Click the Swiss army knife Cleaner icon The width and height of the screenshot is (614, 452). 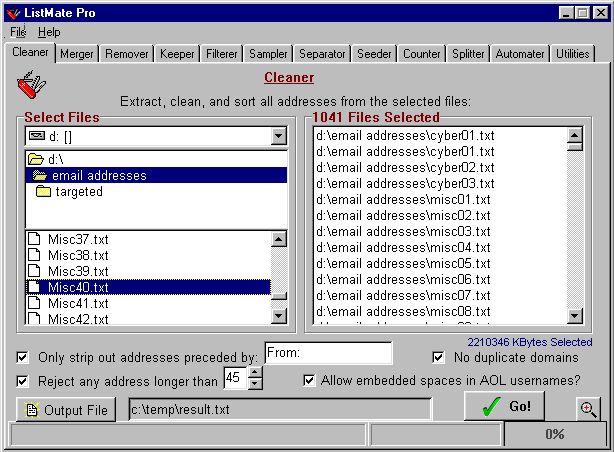coord(31,84)
